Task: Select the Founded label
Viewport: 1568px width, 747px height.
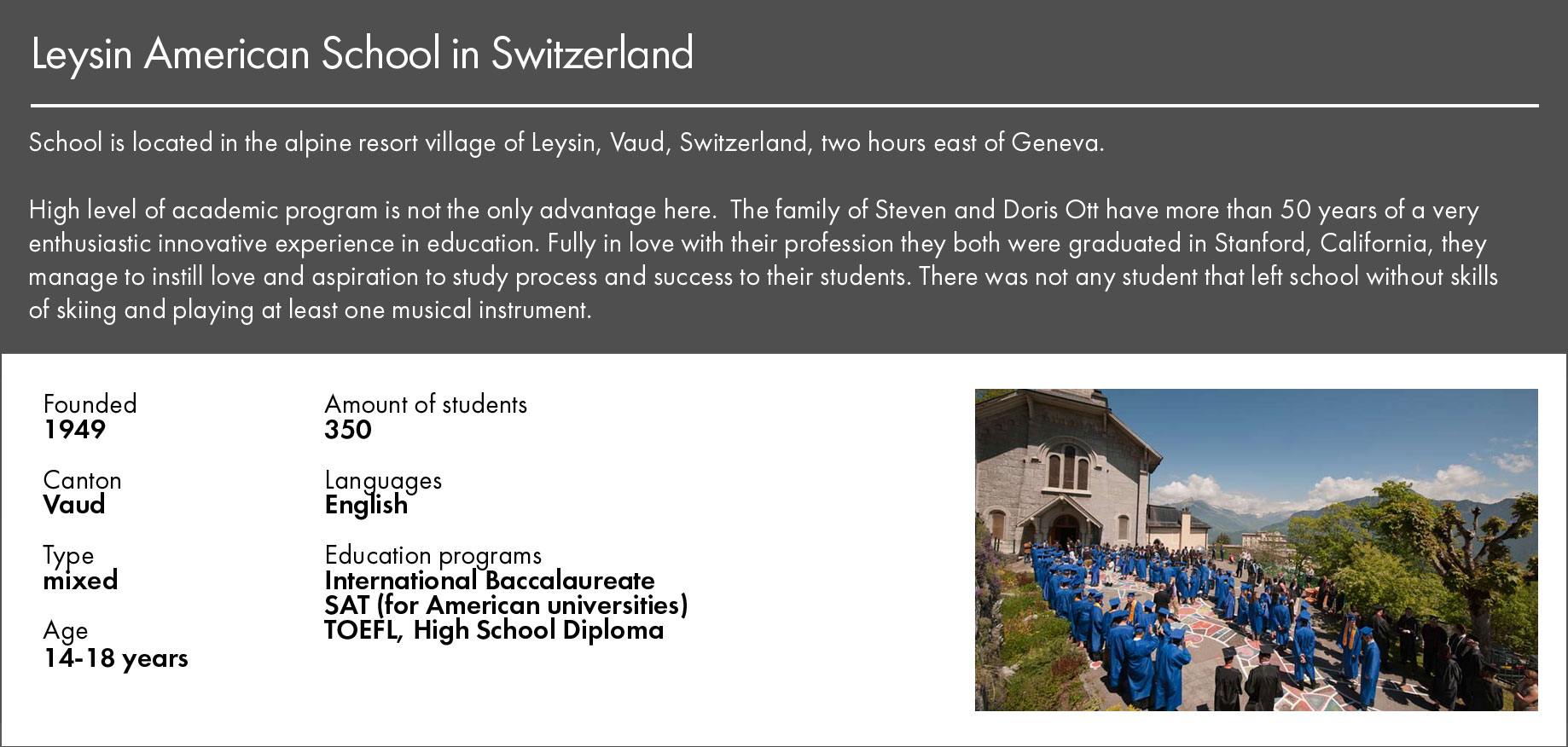Action: tap(90, 404)
